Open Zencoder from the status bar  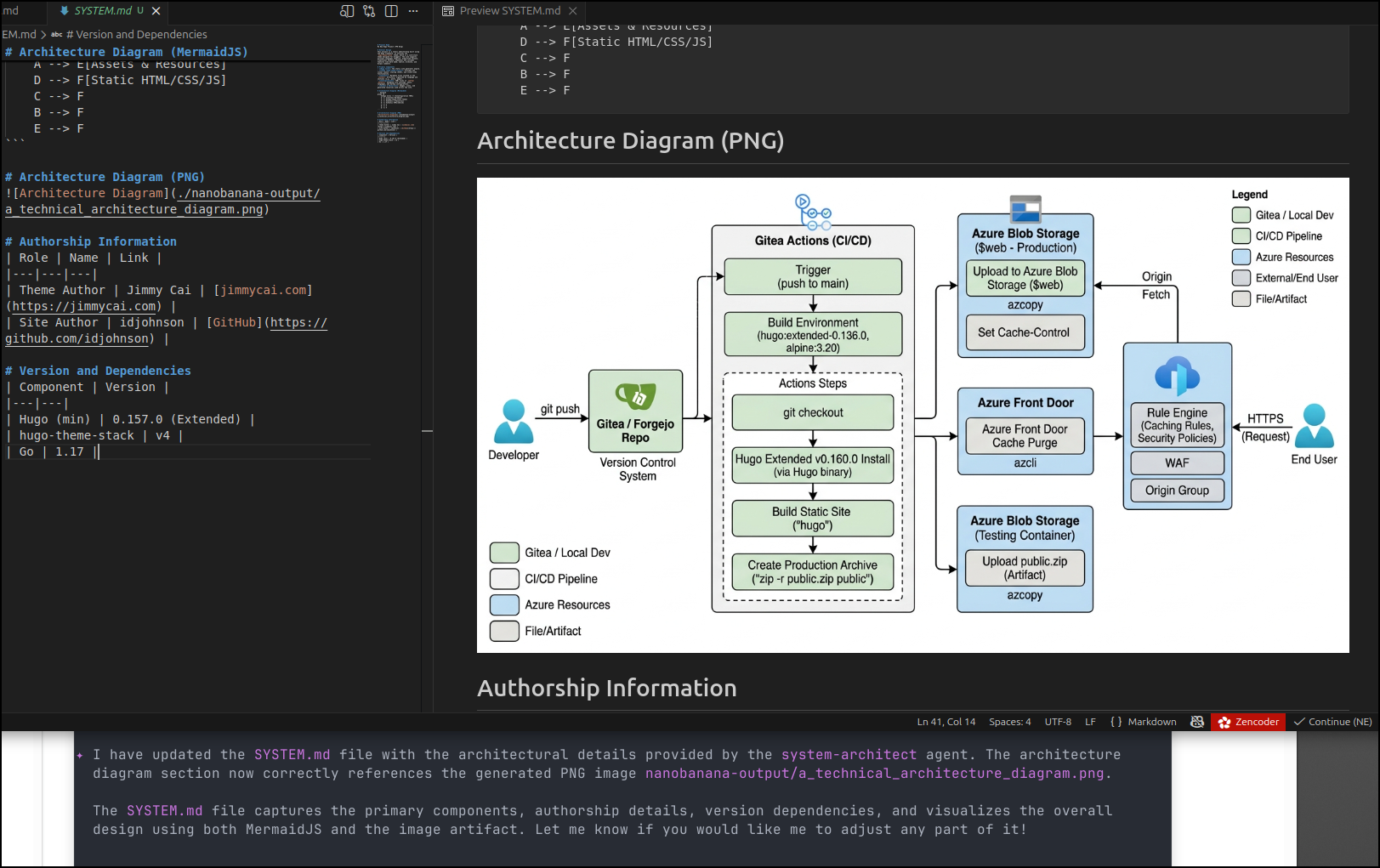[1248, 722]
